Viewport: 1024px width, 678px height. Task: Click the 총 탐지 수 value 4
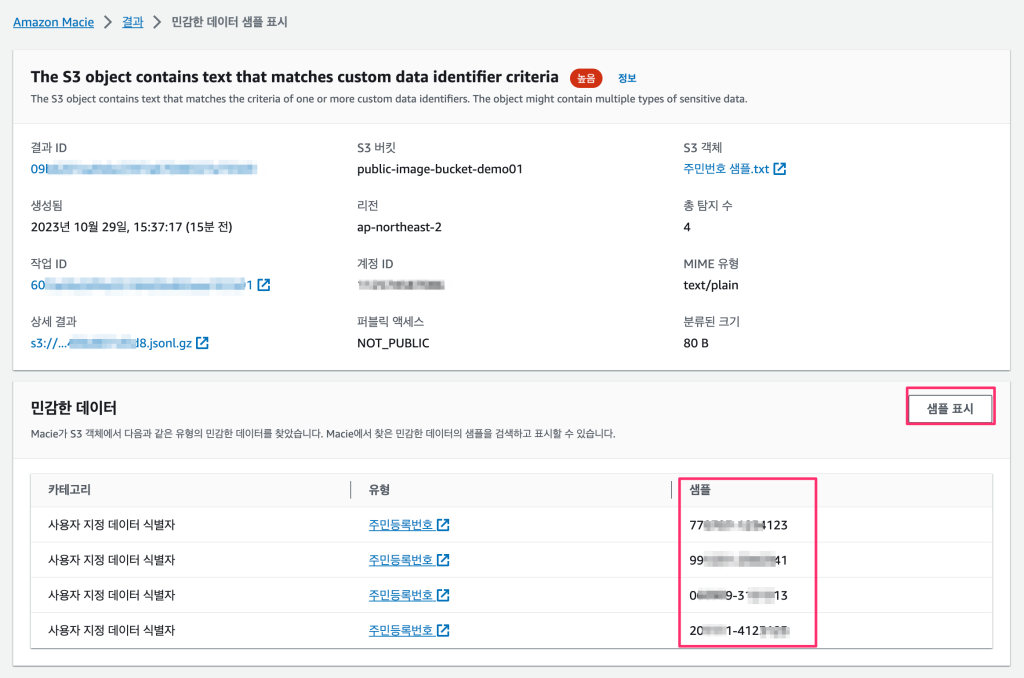coord(687,227)
